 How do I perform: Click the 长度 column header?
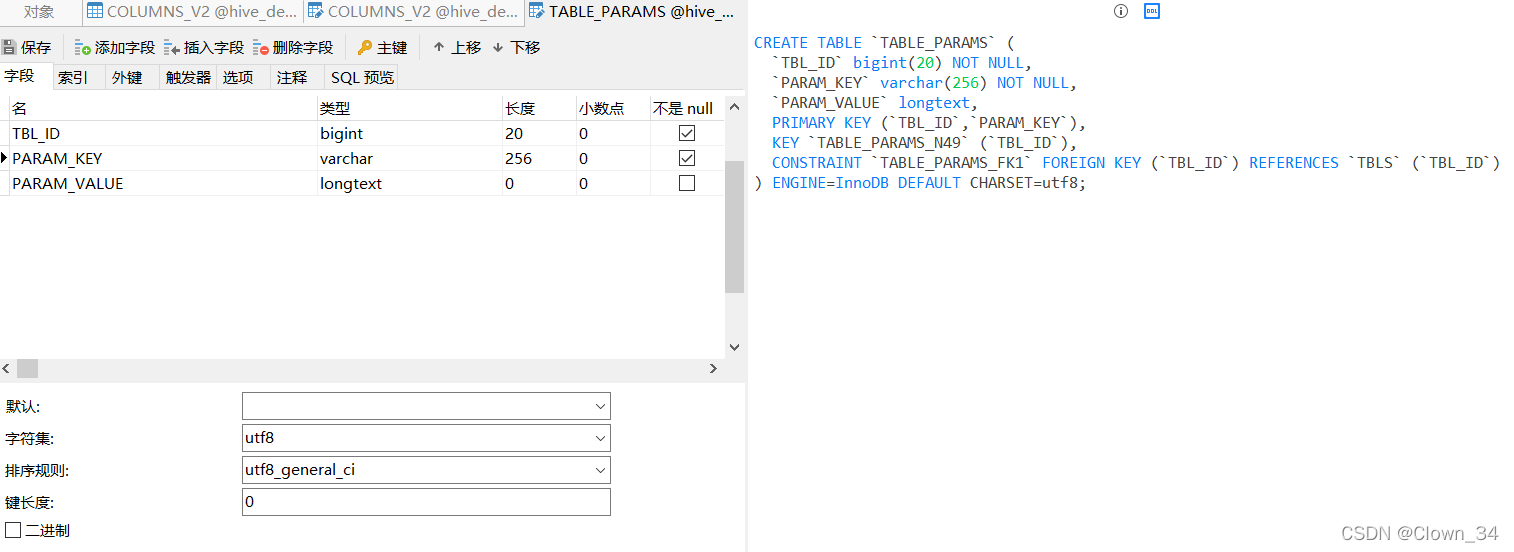538,108
